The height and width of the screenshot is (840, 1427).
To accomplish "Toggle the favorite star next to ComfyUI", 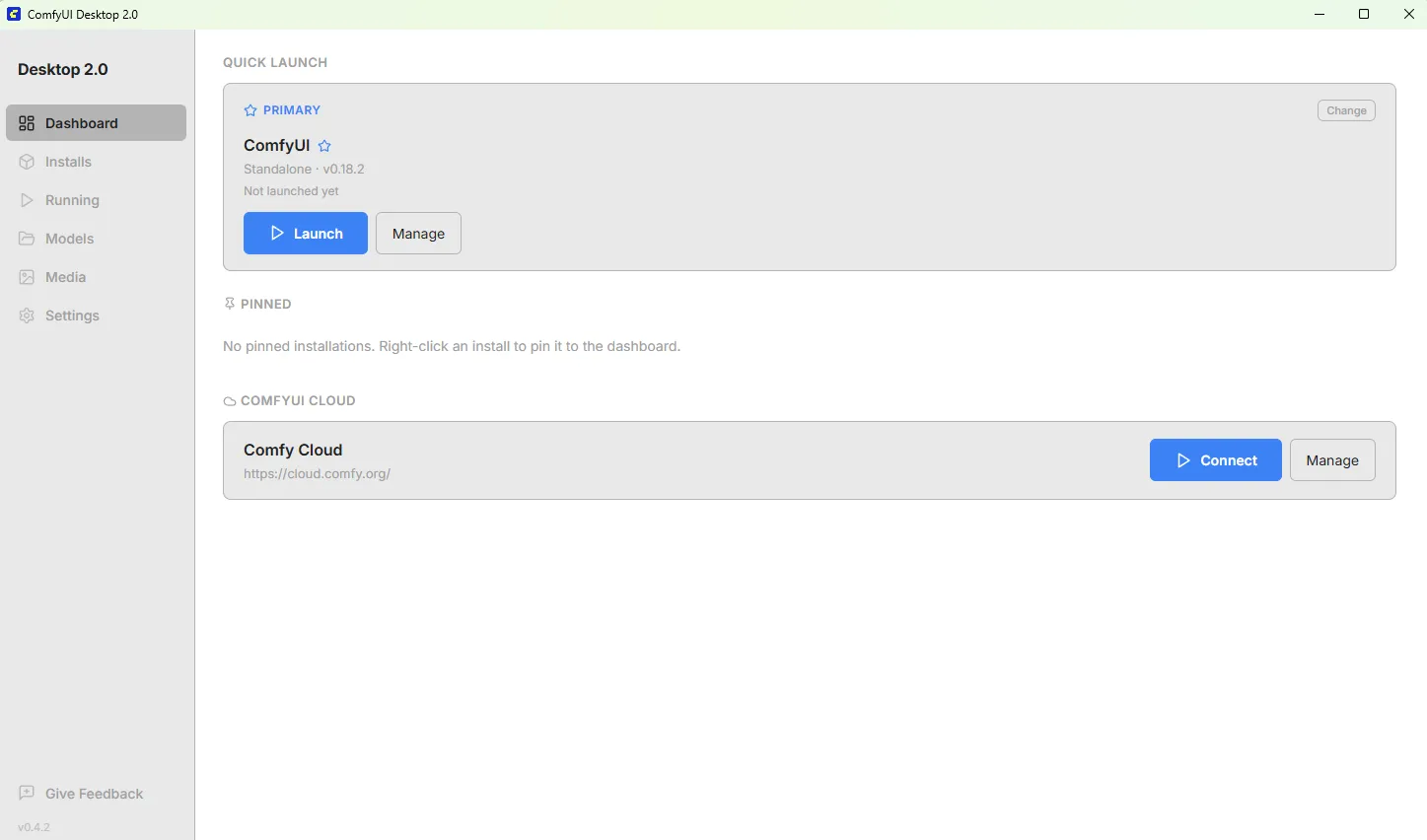I will coord(324,145).
